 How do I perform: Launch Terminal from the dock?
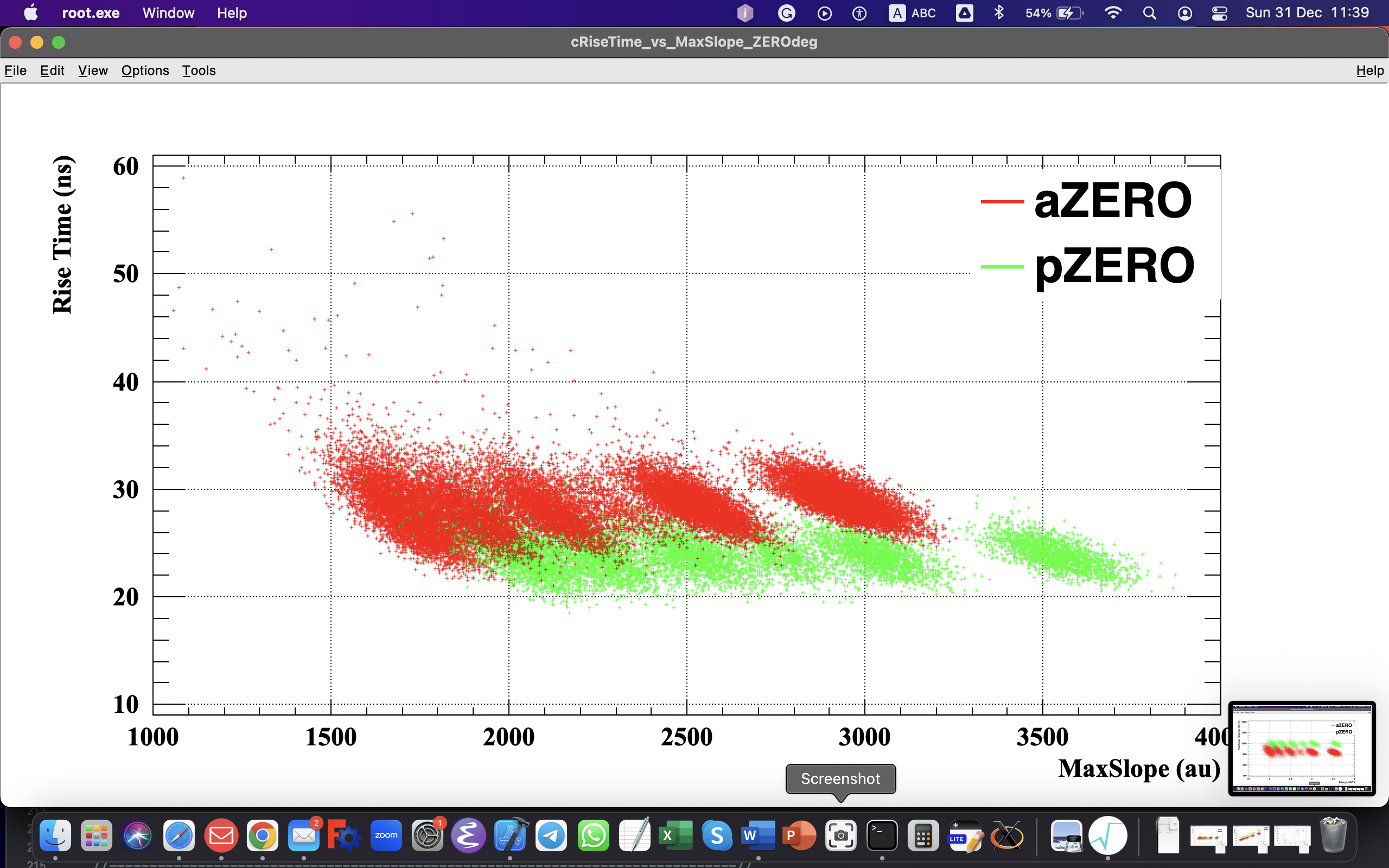pyautogui.click(x=882, y=836)
